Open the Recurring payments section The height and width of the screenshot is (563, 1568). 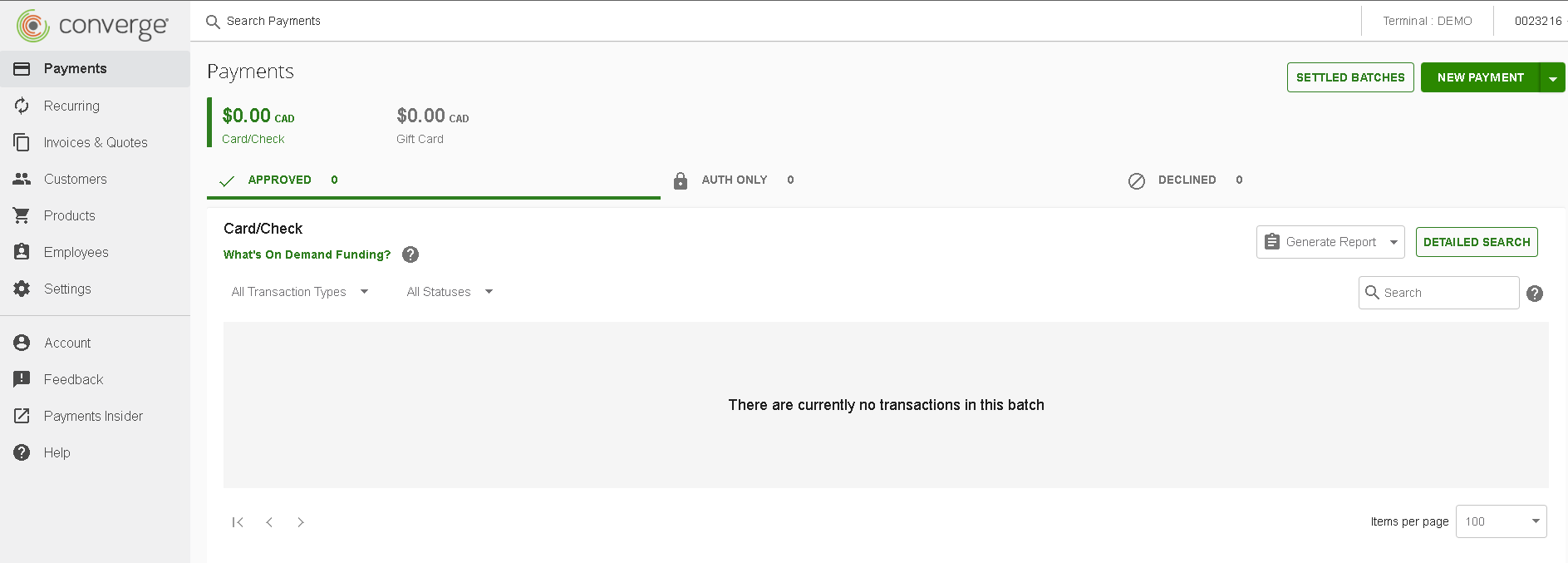71,106
